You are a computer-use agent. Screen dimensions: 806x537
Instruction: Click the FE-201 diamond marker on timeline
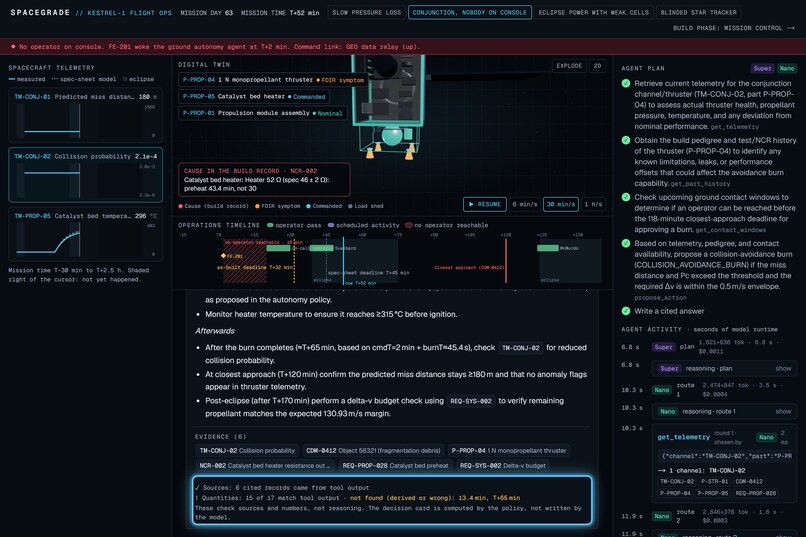223,255
